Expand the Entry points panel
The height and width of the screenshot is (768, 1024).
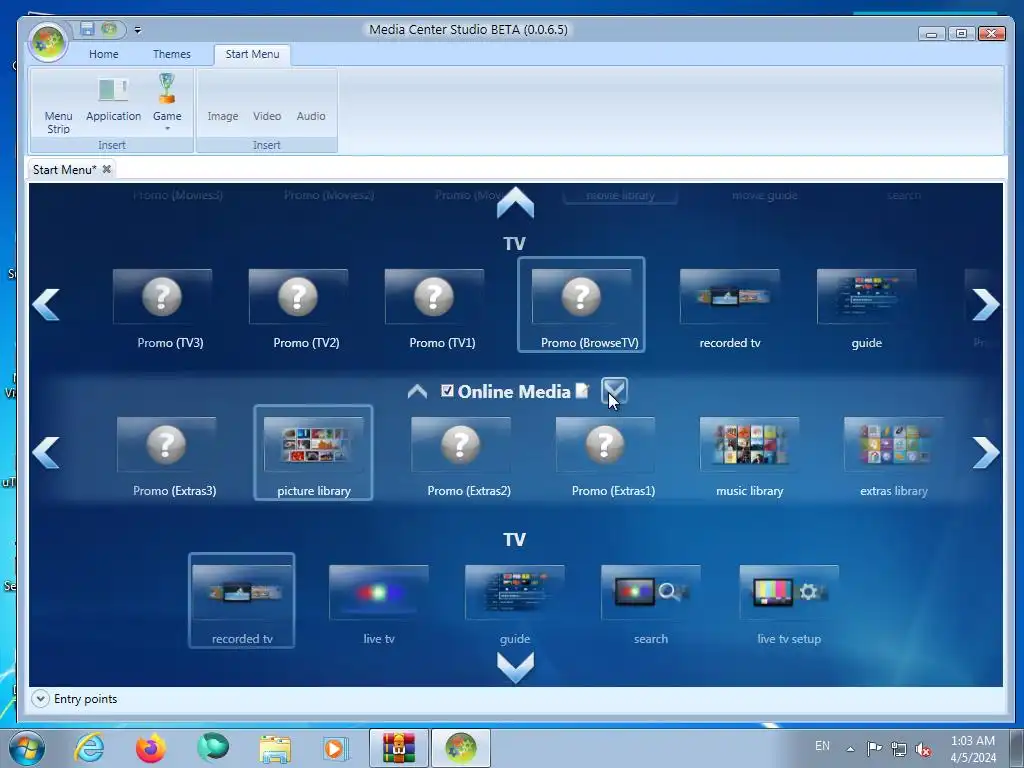pyautogui.click(x=40, y=699)
